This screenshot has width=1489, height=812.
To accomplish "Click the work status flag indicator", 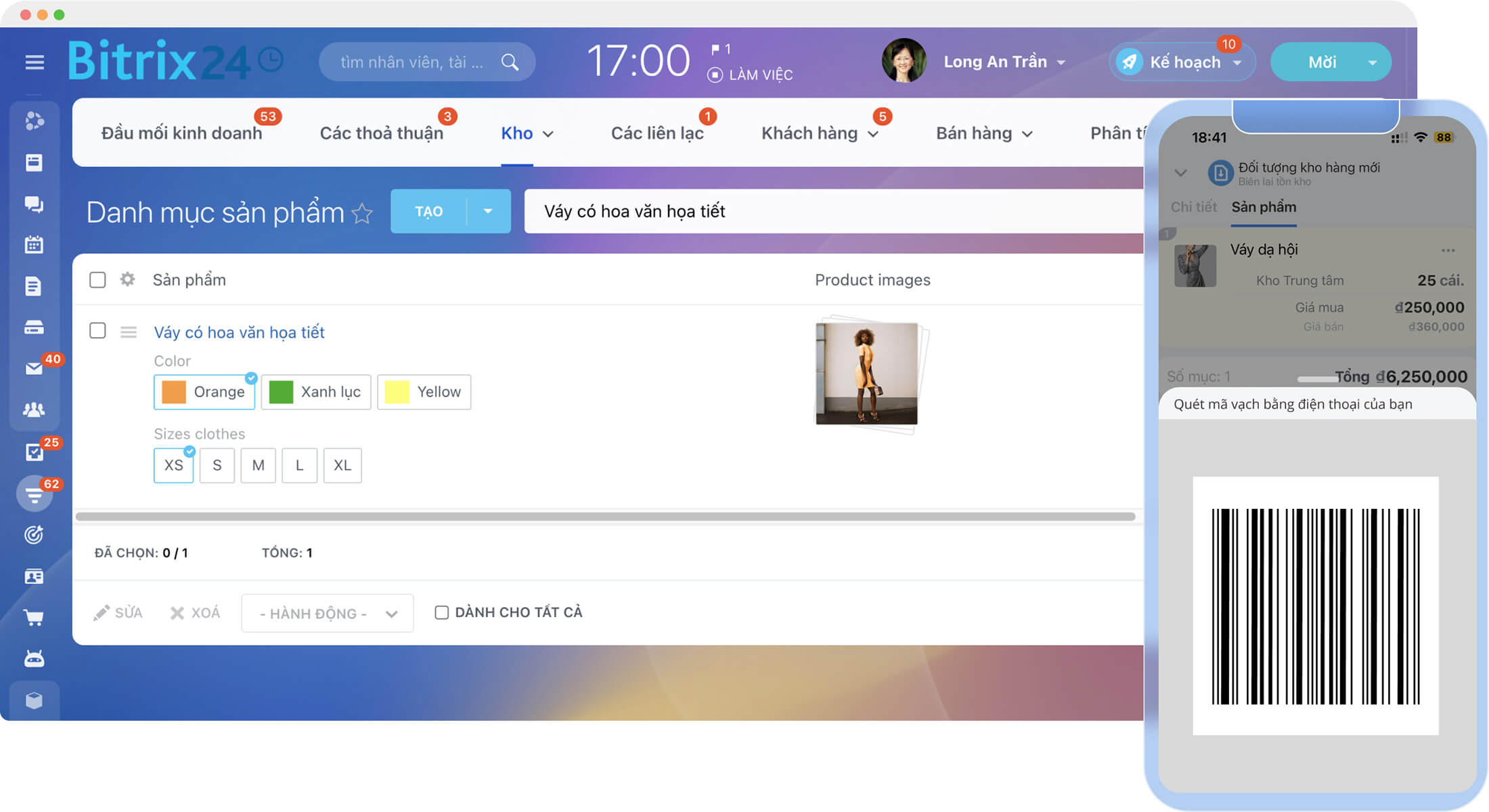I will pyautogui.click(x=720, y=49).
